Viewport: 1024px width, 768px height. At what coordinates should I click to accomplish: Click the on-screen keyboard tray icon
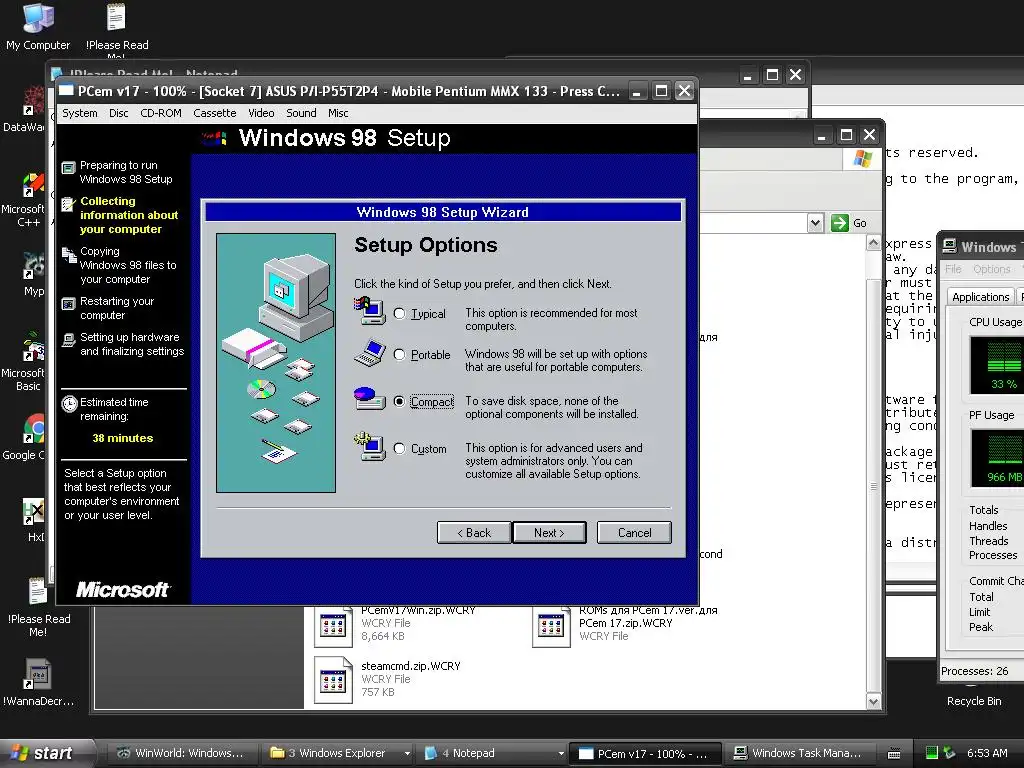coord(894,754)
